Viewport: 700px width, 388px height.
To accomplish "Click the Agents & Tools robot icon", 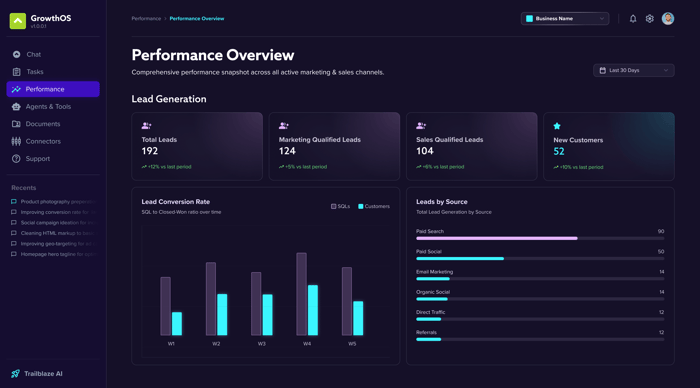I will coord(17,107).
